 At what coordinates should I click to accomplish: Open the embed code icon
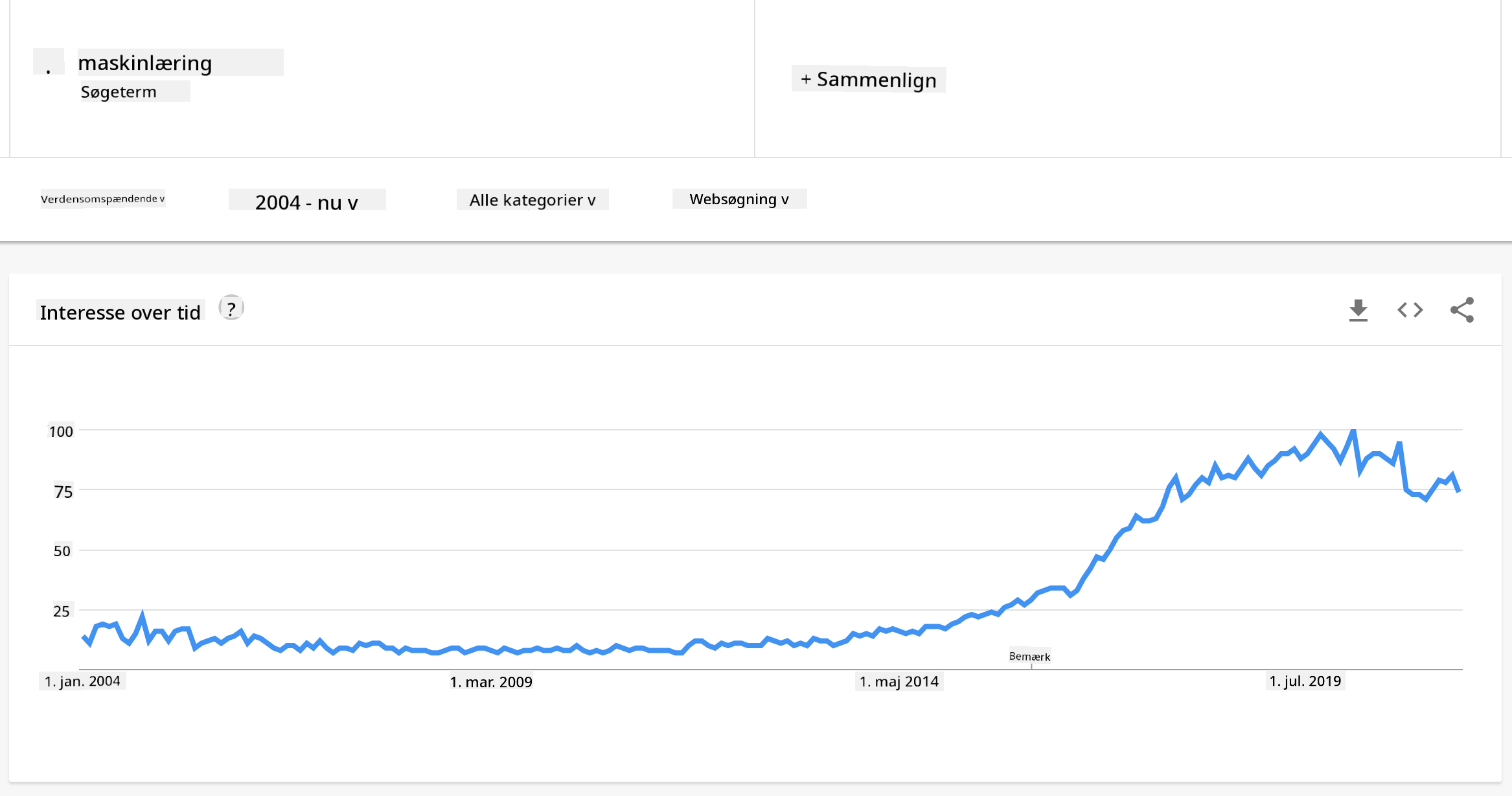(1410, 310)
